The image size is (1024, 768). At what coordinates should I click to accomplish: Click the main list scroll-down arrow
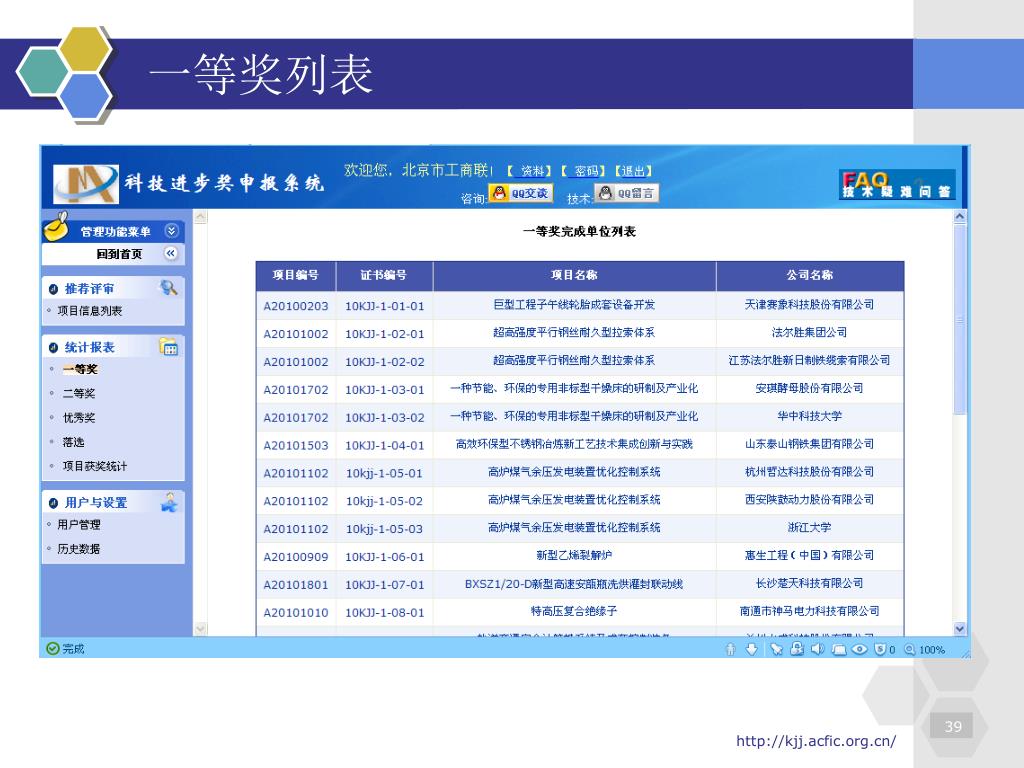[959, 628]
